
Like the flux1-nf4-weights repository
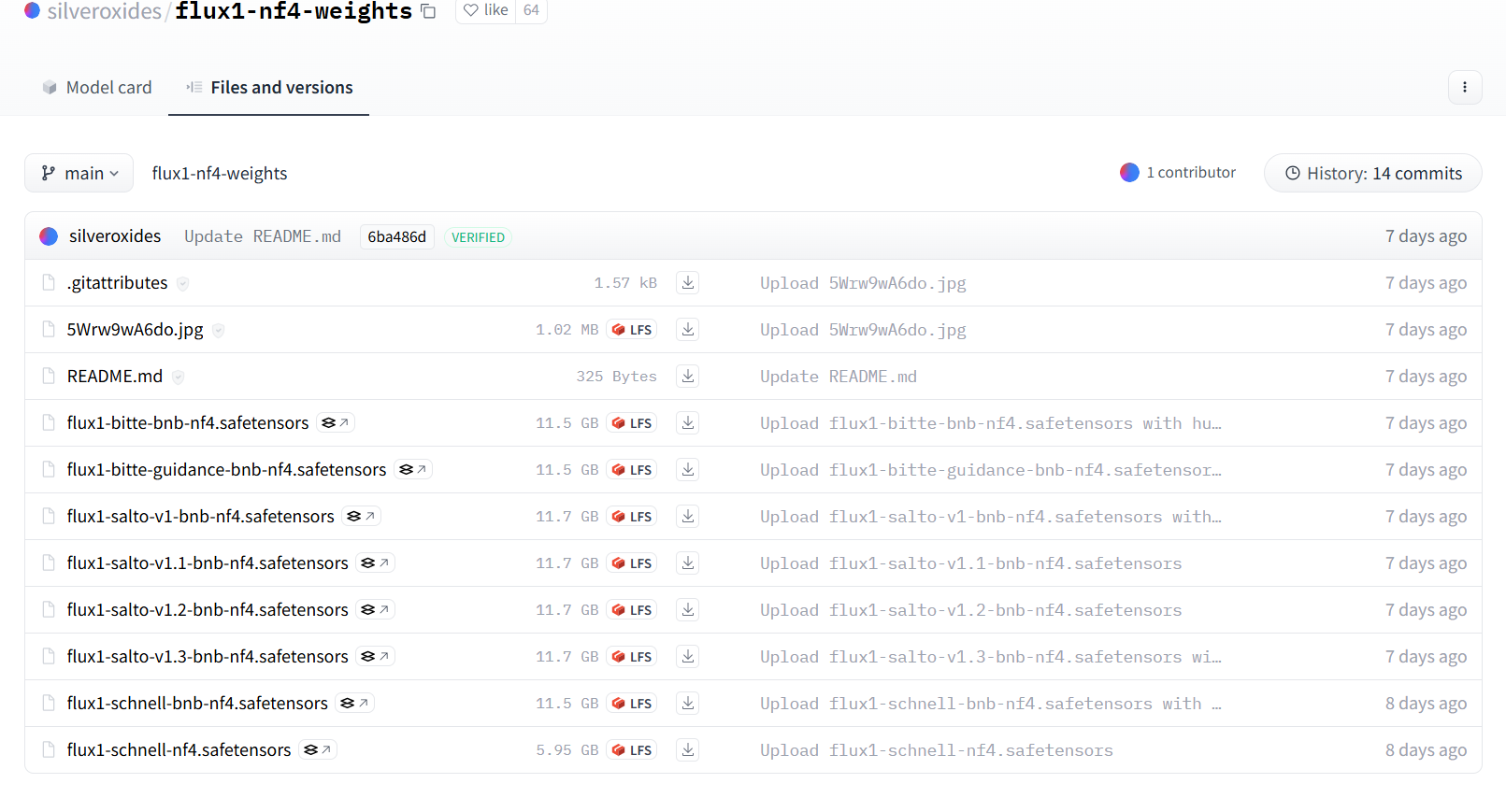point(485,10)
